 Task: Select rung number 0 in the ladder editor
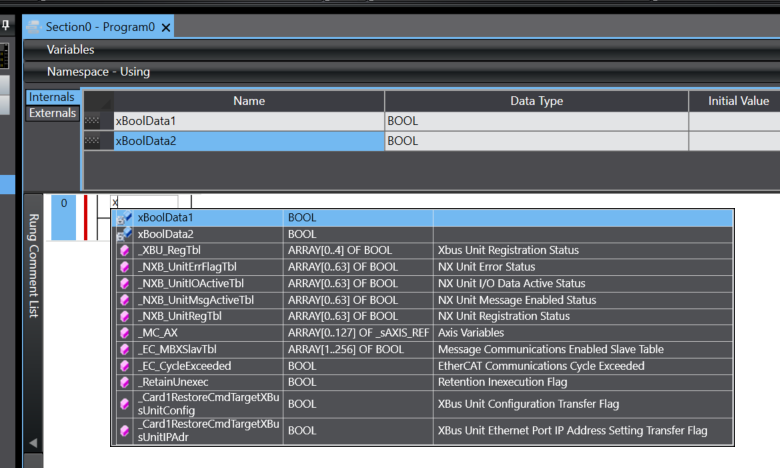pos(63,203)
